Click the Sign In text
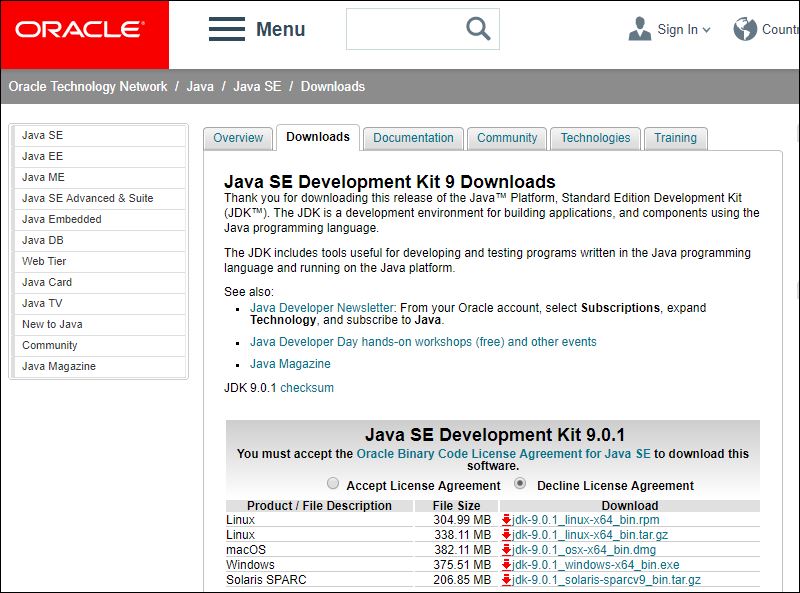 point(678,30)
